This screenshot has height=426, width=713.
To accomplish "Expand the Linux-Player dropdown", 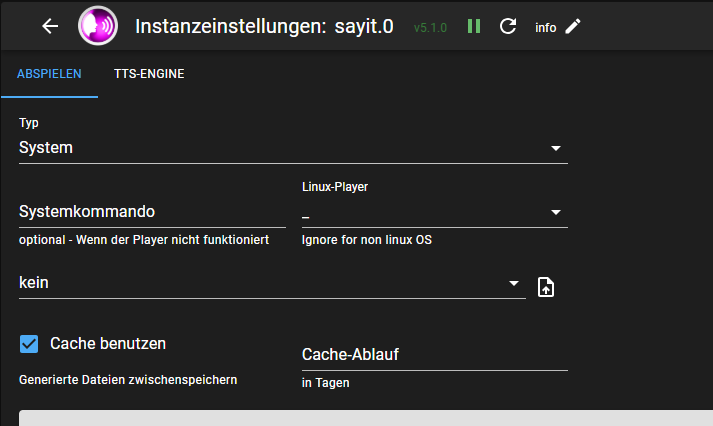I will point(434,212).
